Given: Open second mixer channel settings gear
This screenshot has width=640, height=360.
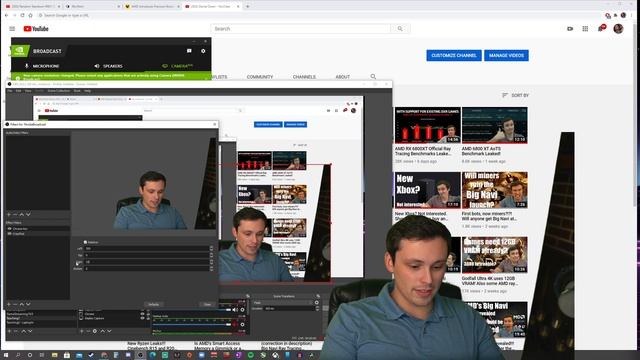Looking at the screenshot, I should click(x=242, y=324).
